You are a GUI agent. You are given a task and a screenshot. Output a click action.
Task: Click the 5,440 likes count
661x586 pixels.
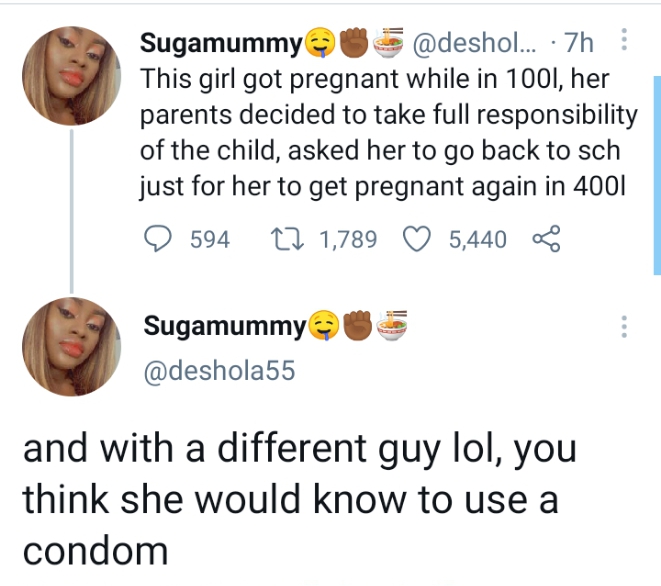coord(477,240)
